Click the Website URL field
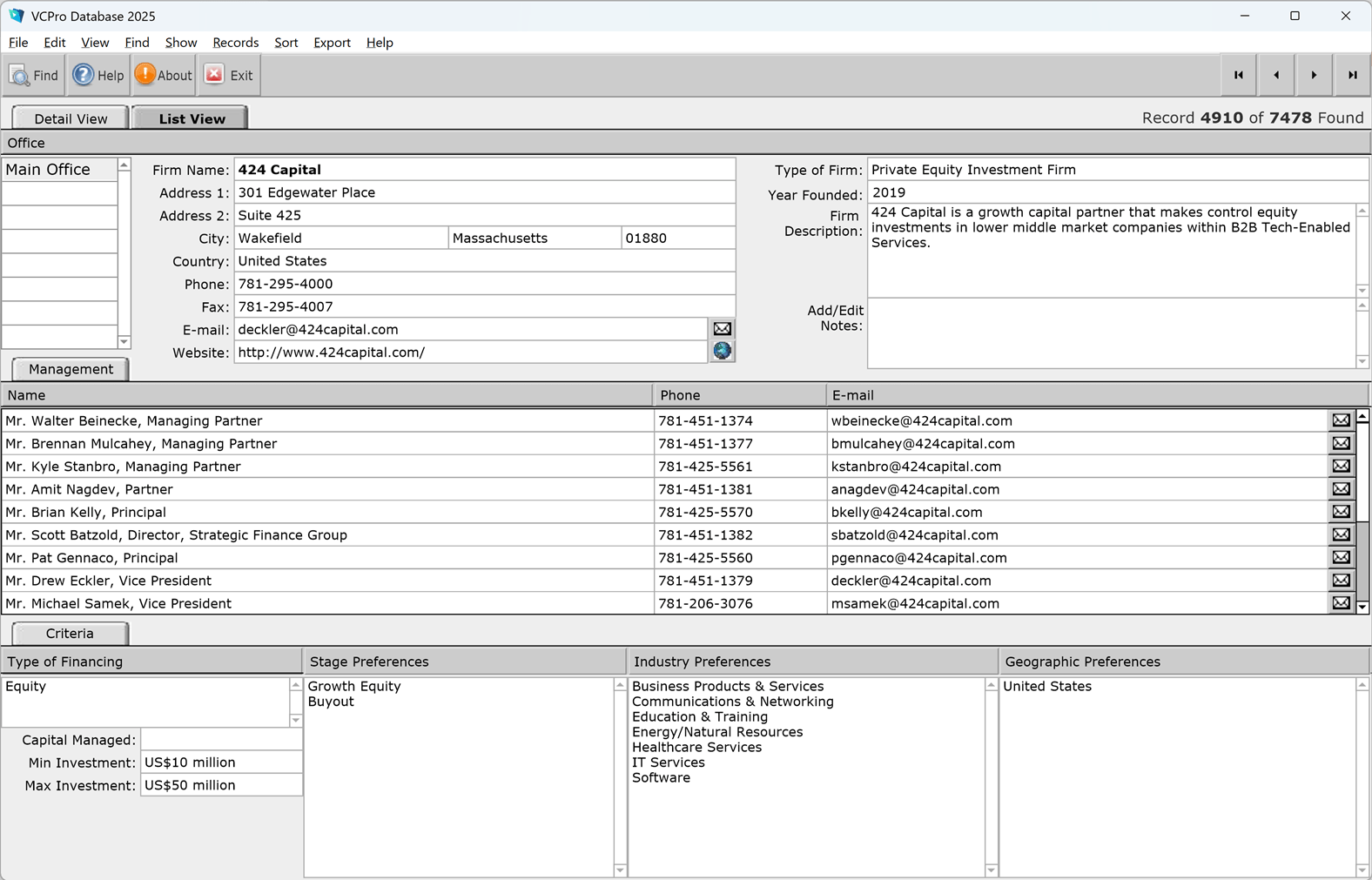This screenshot has height=880, width=1372. pos(471,352)
